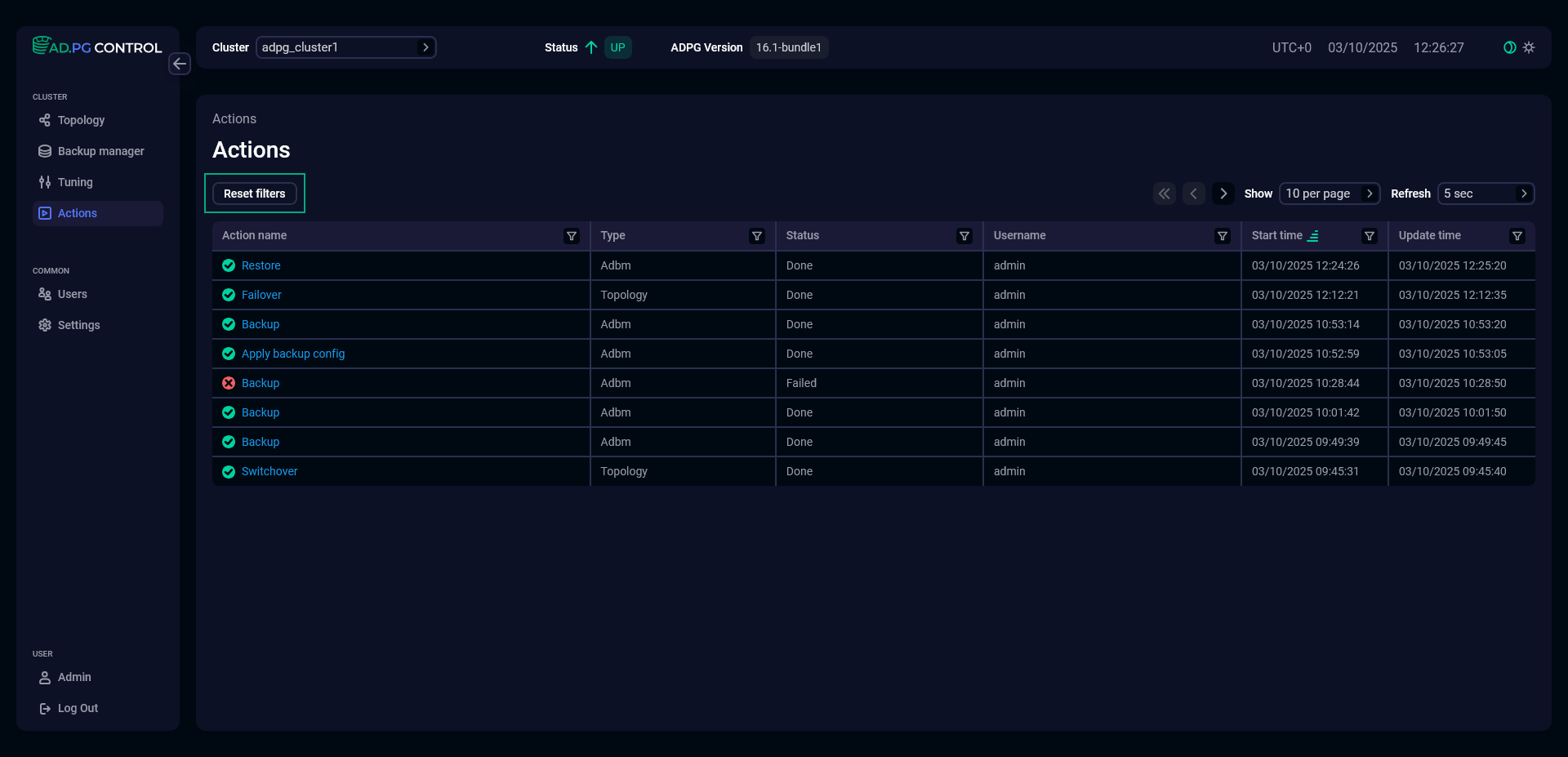Collapse the sidebar with the back arrow
This screenshot has height=757, width=1568.
point(180,64)
